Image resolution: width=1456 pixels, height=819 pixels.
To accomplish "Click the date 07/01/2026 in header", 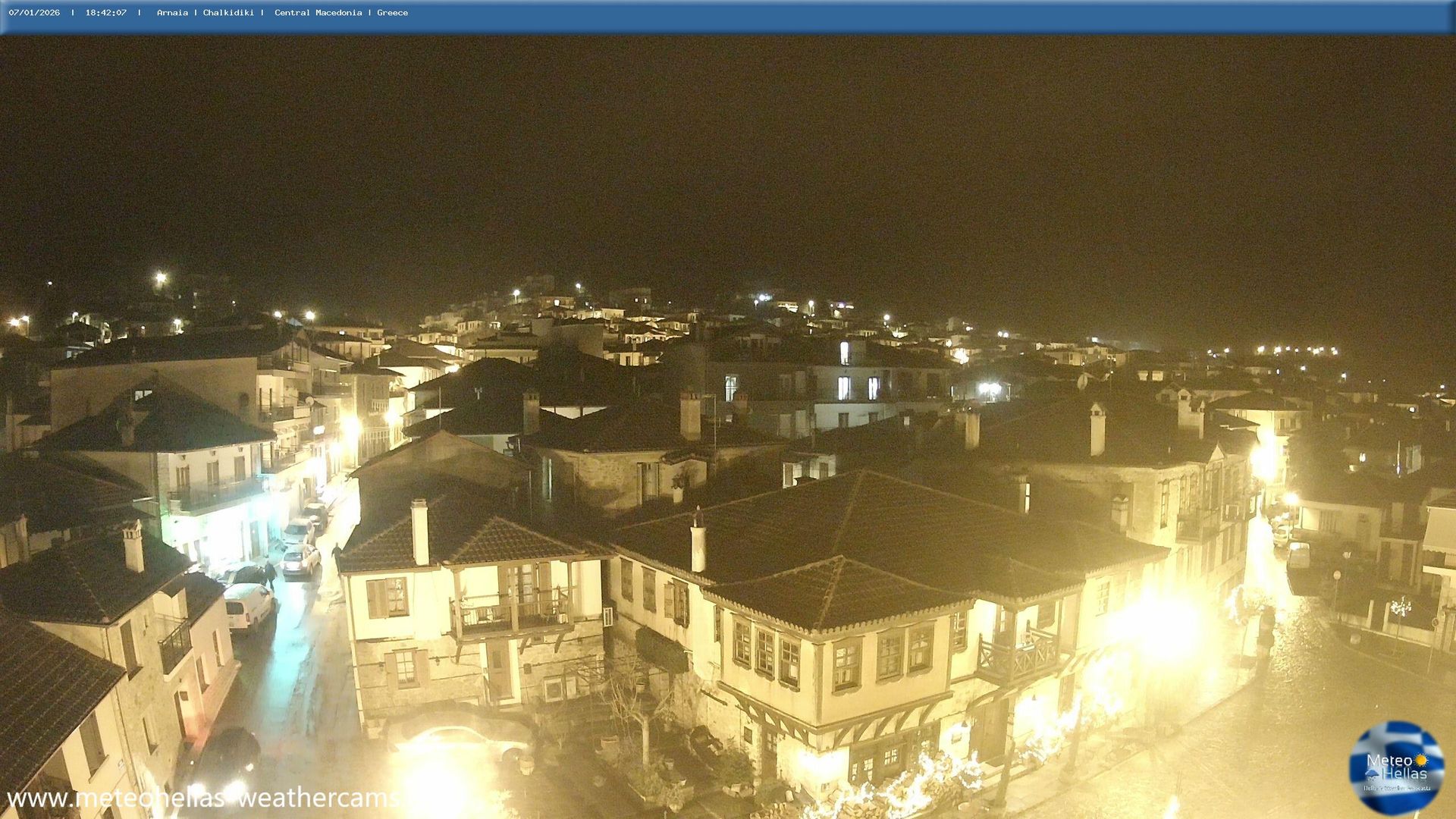I will (34, 13).
